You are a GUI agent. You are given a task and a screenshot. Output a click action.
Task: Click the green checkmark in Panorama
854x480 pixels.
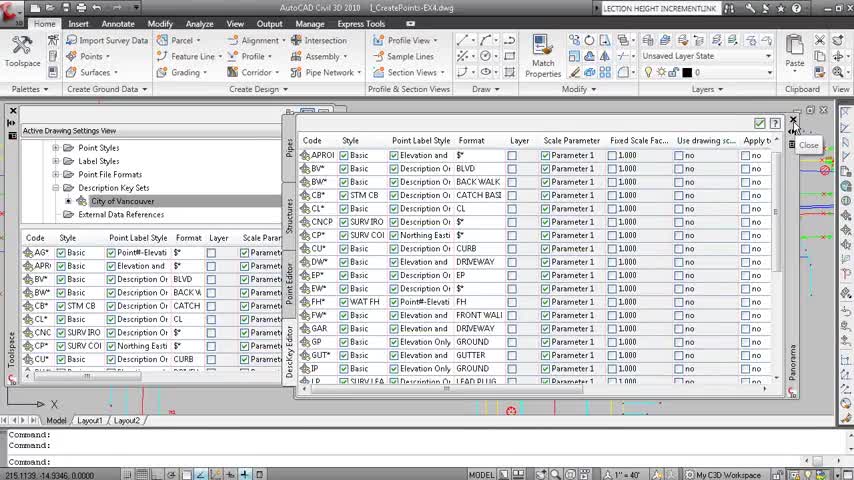click(759, 123)
